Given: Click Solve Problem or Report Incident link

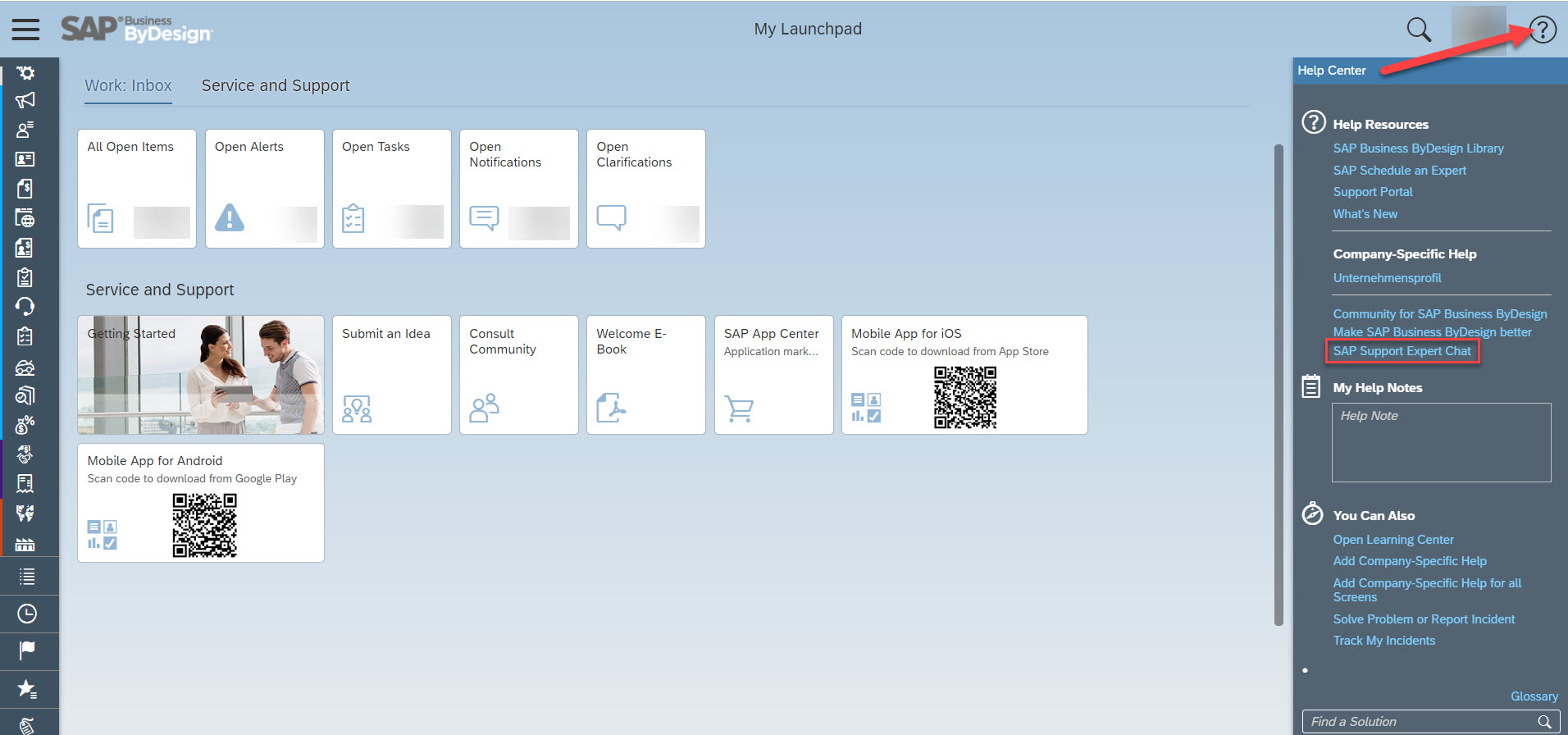Looking at the screenshot, I should pyautogui.click(x=1423, y=619).
